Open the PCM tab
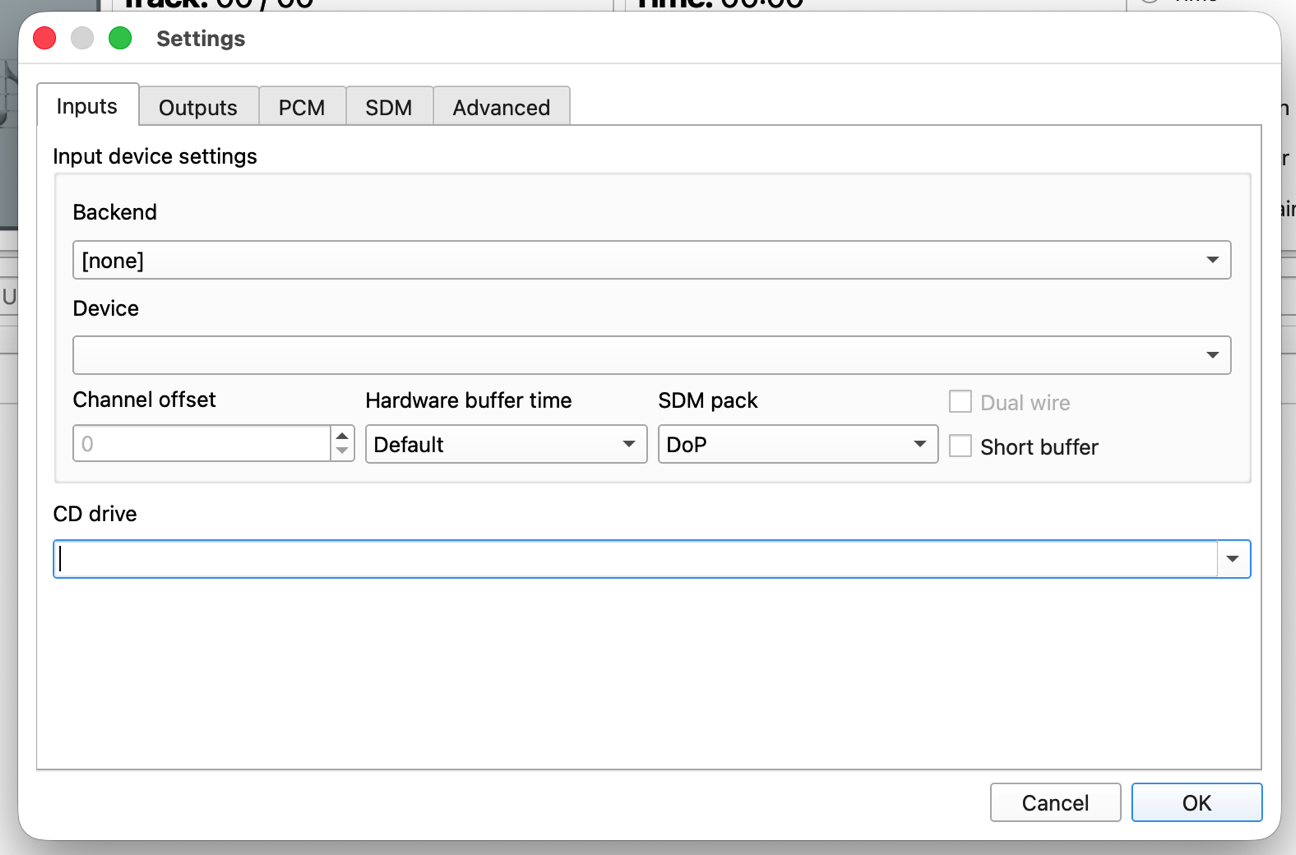Screen dimensions: 1296x855 [x=301, y=107]
